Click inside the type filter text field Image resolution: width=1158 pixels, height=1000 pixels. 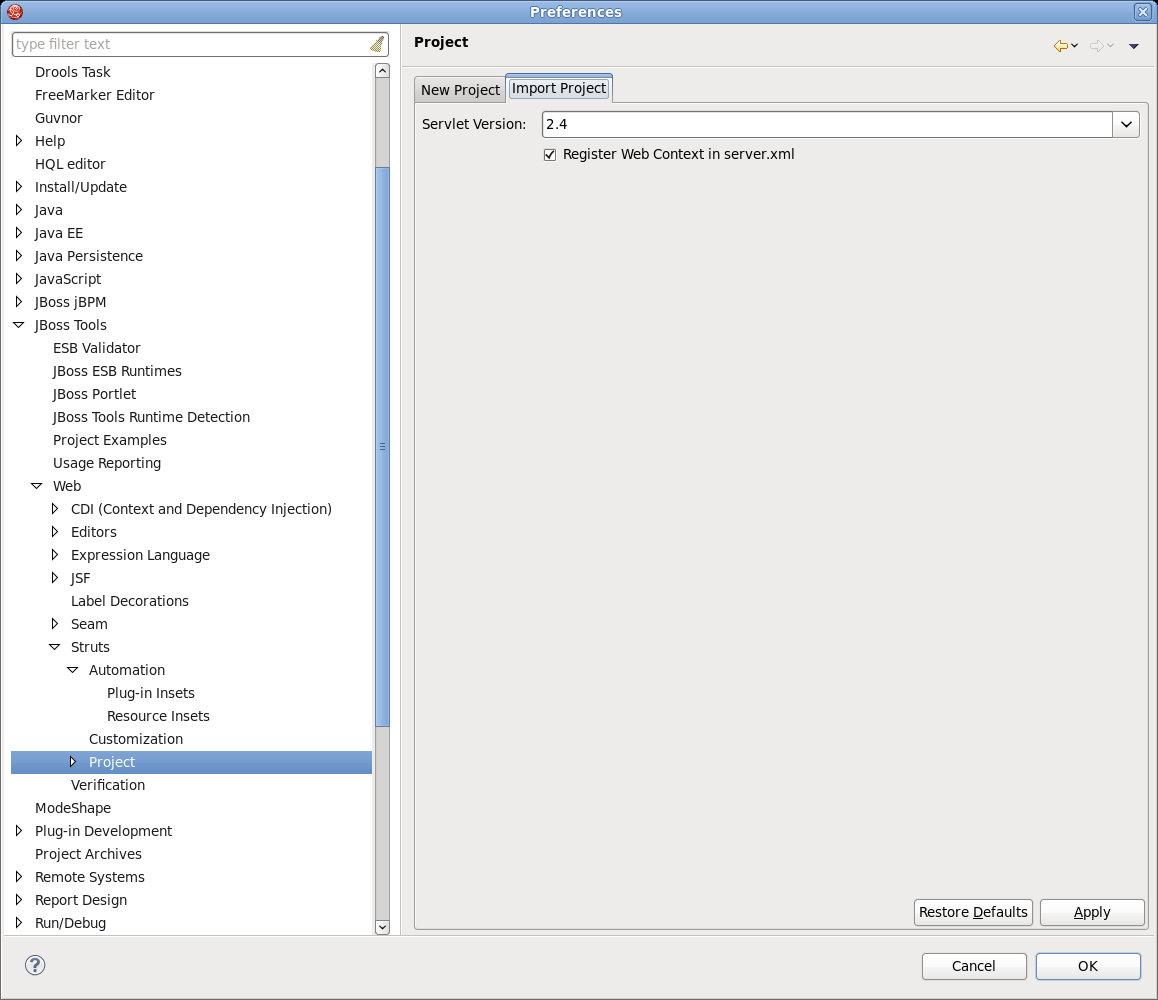[x=180, y=44]
